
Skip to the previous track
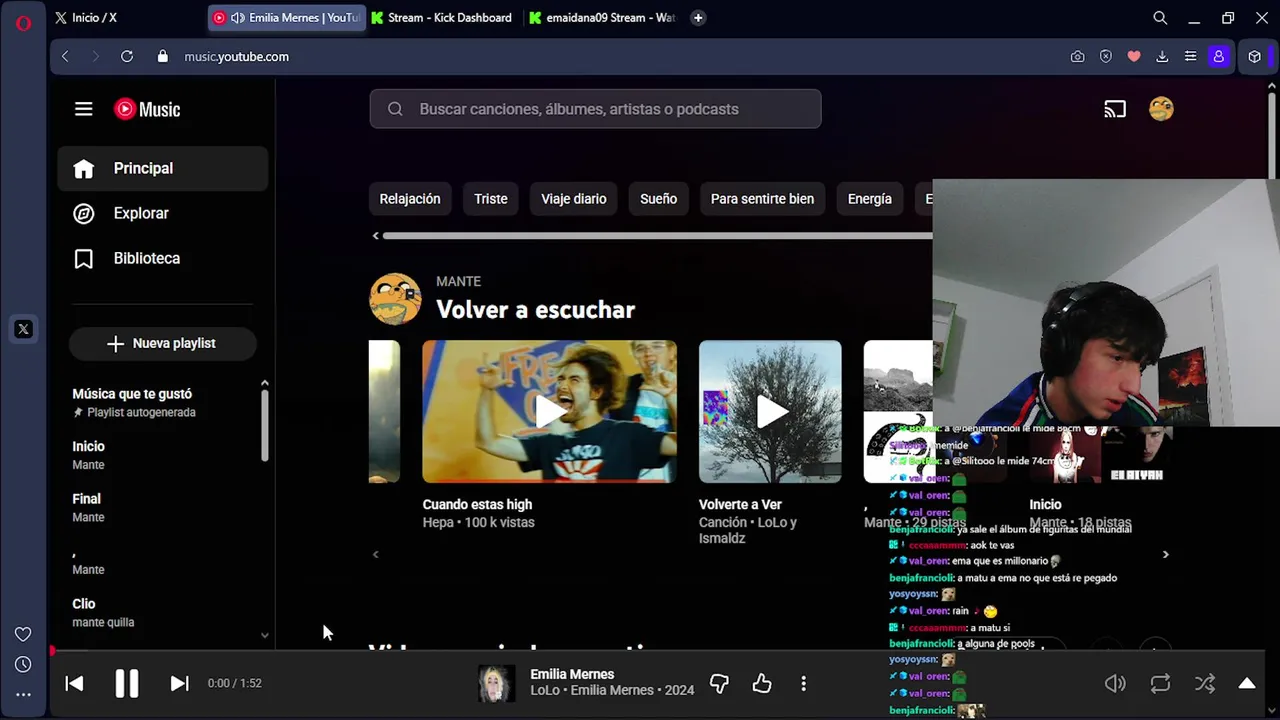[x=74, y=683]
